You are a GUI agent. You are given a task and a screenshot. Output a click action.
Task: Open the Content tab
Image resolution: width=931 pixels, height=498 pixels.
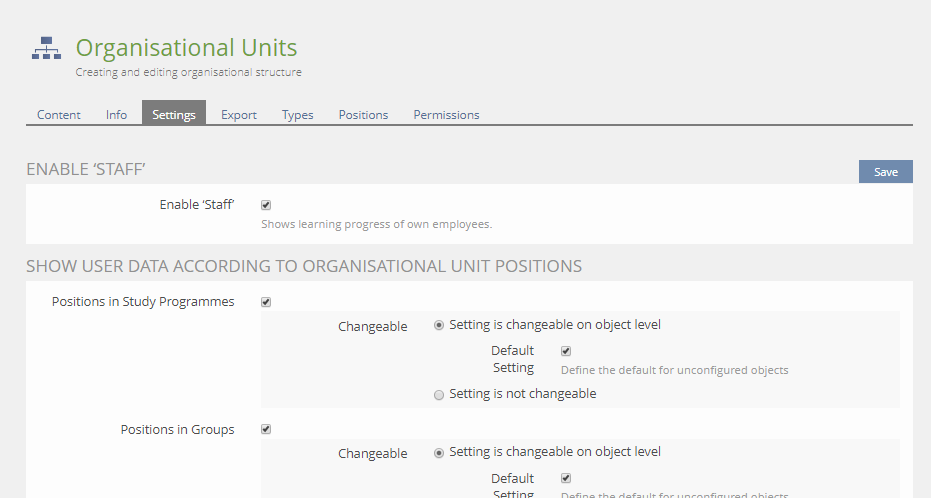tap(59, 115)
